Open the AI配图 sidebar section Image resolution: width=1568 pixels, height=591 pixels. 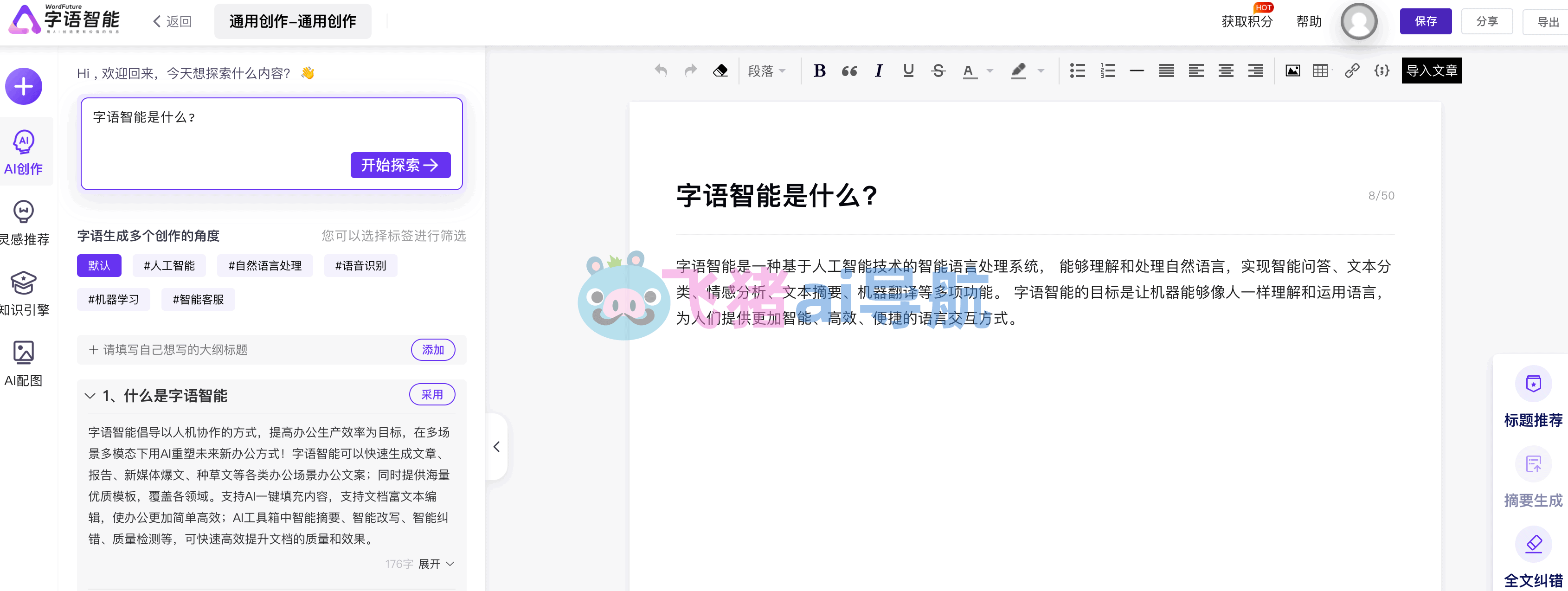click(x=24, y=364)
